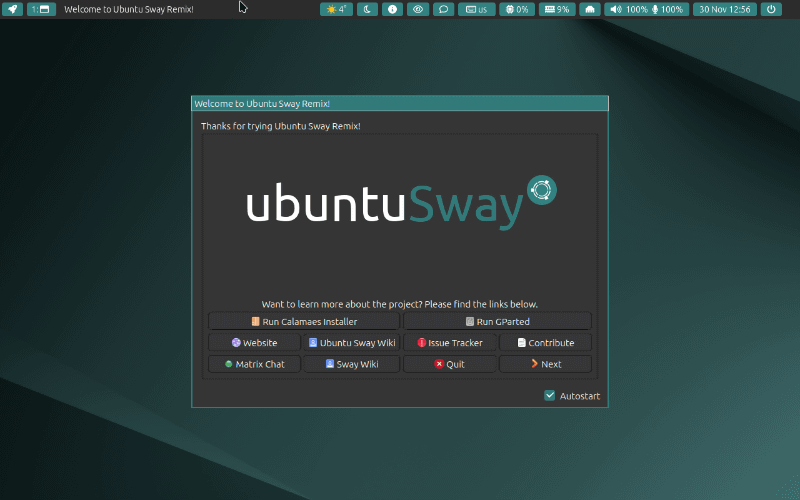Click the welcome window title bar

point(400,104)
